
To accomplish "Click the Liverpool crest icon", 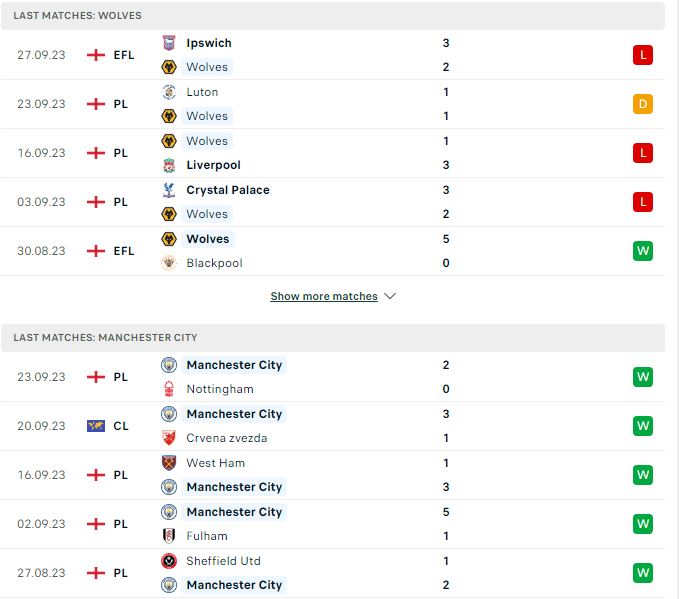I will pyautogui.click(x=169, y=165).
